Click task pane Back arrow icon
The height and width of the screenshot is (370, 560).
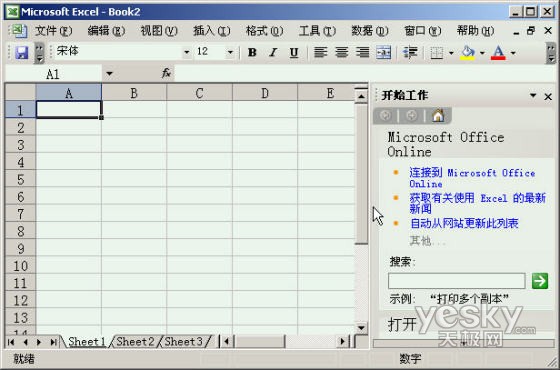click(x=386, y=115)
